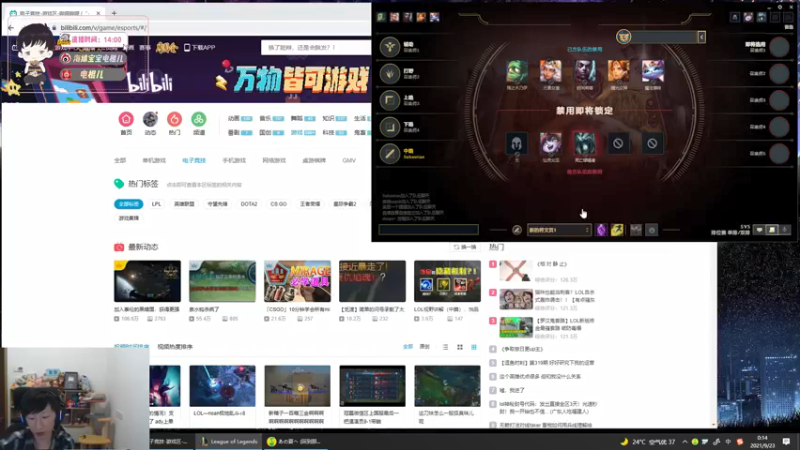
Task: Click the edit rune page pencil icon
Action: tap(517, 230)
